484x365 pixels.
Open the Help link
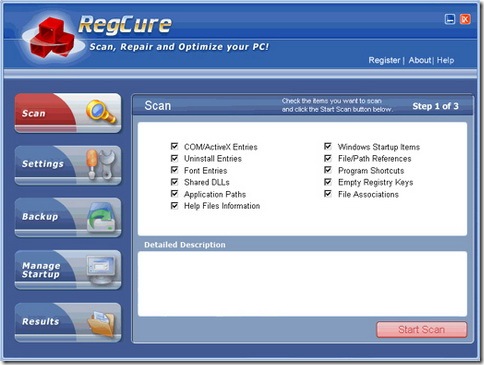(445, 60)
